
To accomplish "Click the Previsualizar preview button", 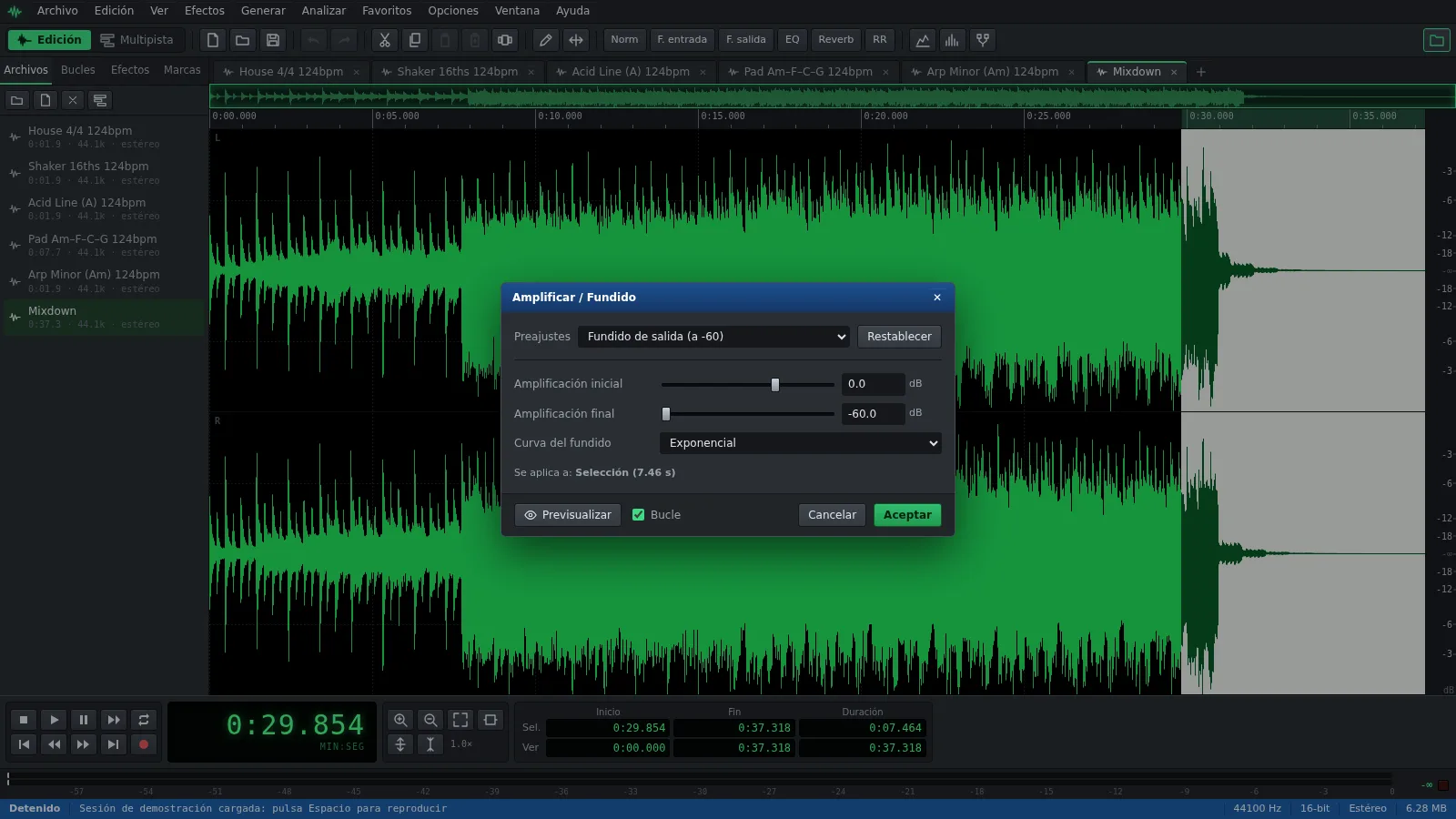I will point(568,515).
